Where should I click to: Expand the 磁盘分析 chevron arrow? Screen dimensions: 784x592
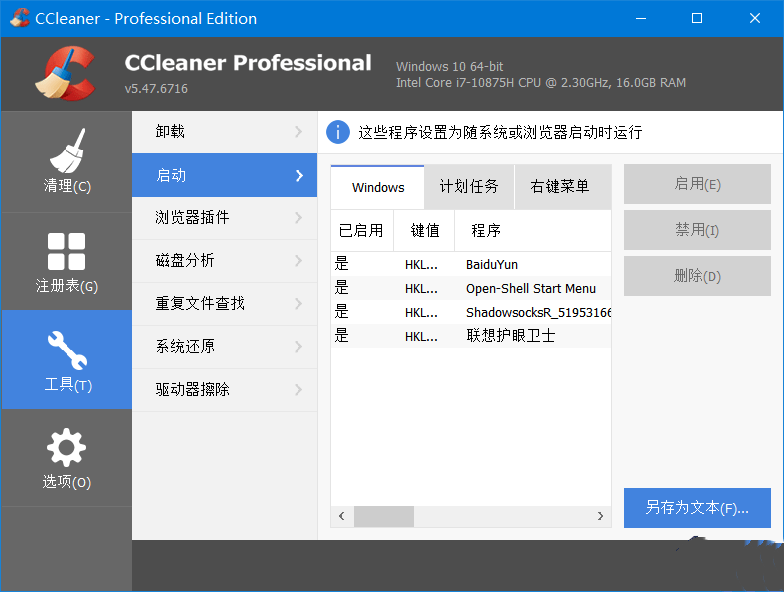click(x=298, y=261)
